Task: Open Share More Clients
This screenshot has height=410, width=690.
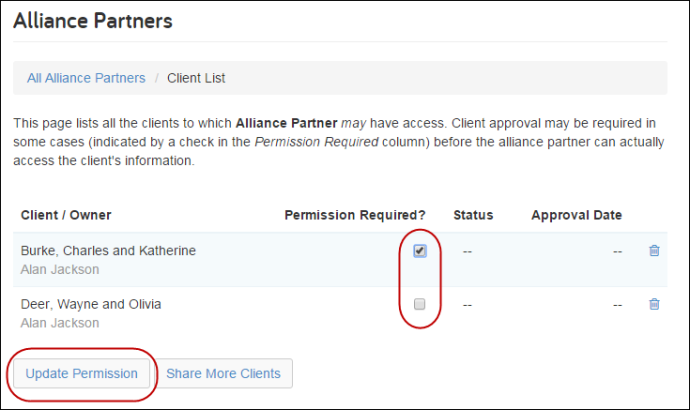Action: point(223,373)
